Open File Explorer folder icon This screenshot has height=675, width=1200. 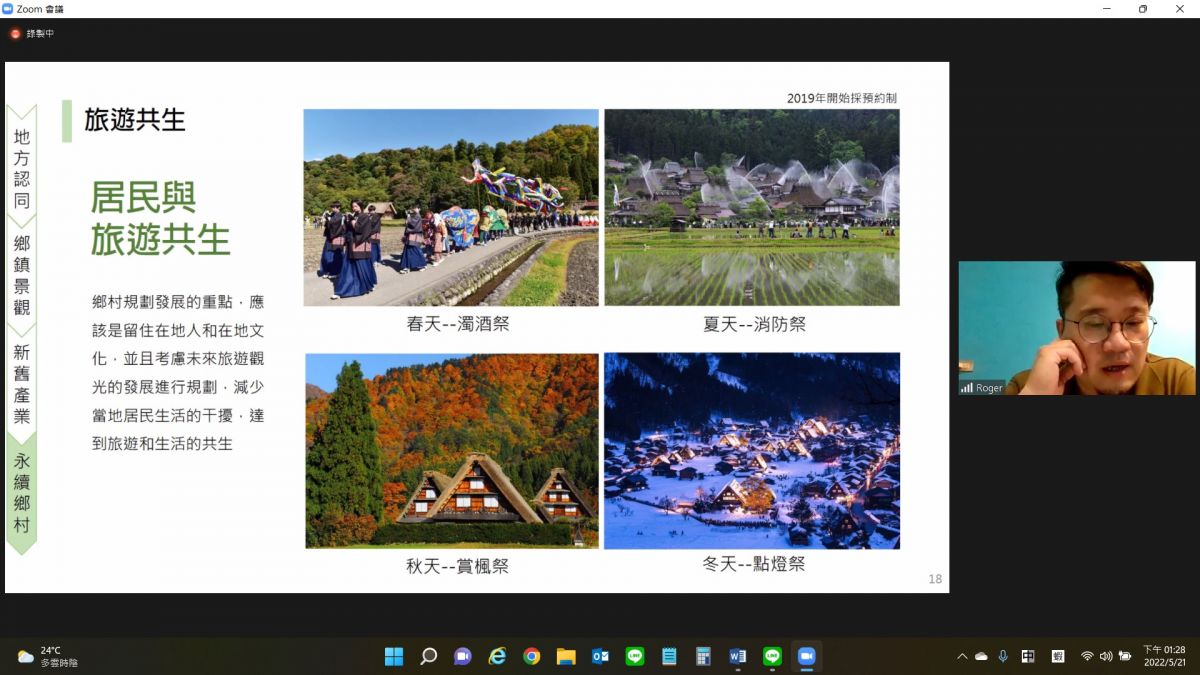pyautogui.click(x=566, y=656)
